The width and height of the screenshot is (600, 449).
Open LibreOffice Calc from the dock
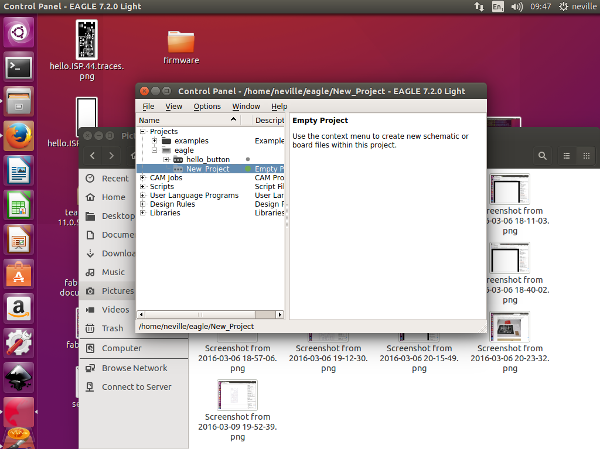[x=18, y=205]
